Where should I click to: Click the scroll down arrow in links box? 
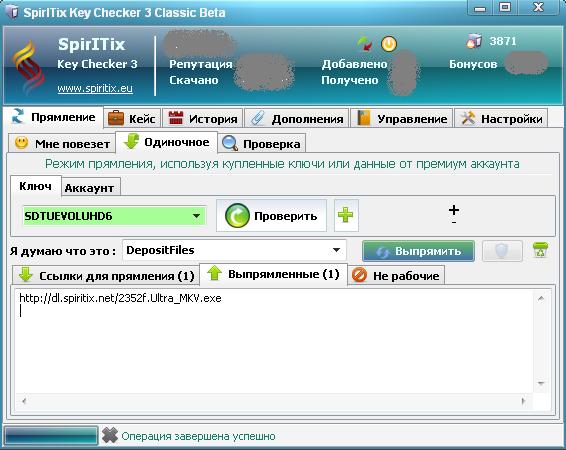point(541,383)
